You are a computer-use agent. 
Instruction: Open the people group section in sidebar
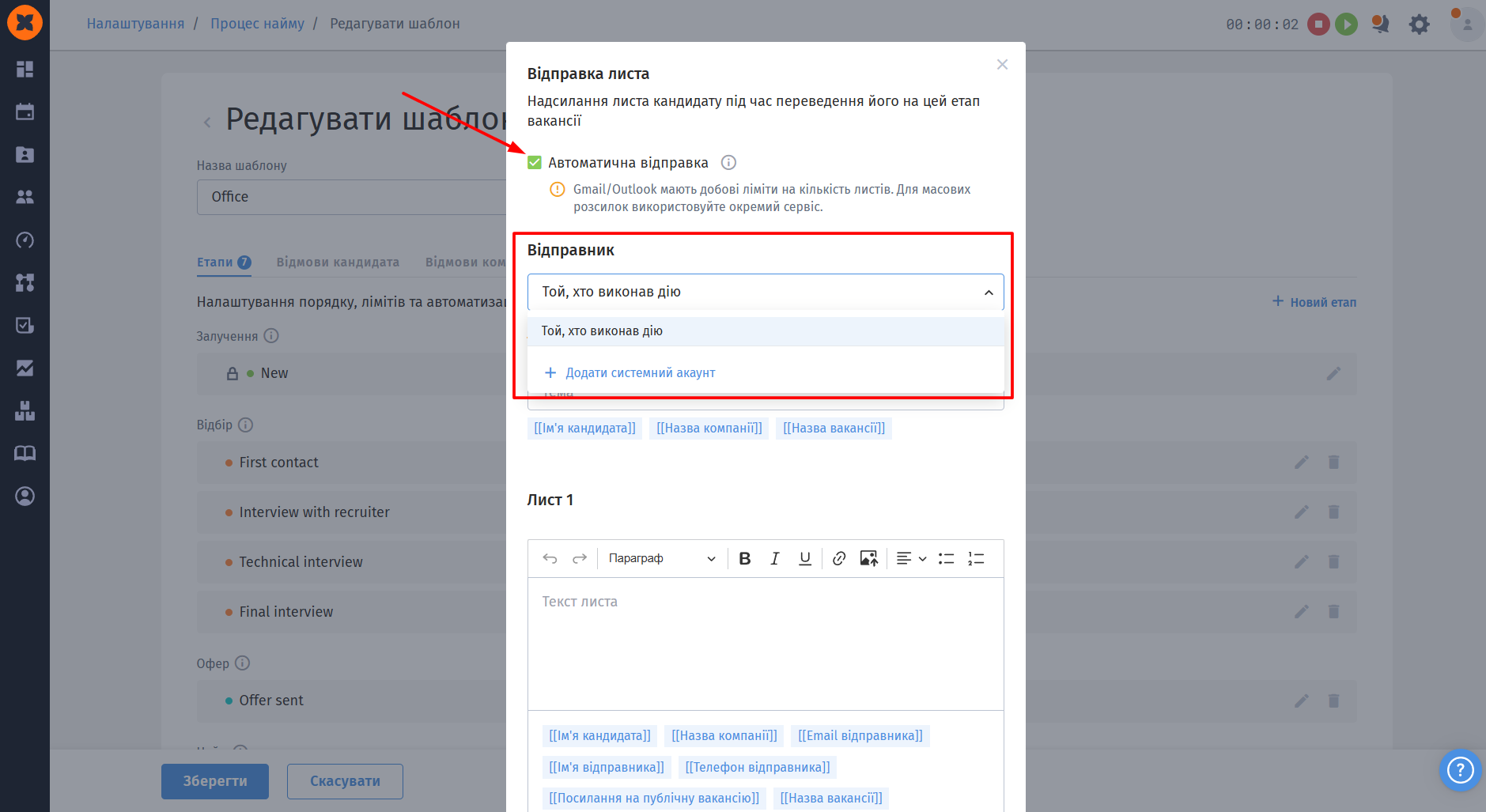pos(25,197)
